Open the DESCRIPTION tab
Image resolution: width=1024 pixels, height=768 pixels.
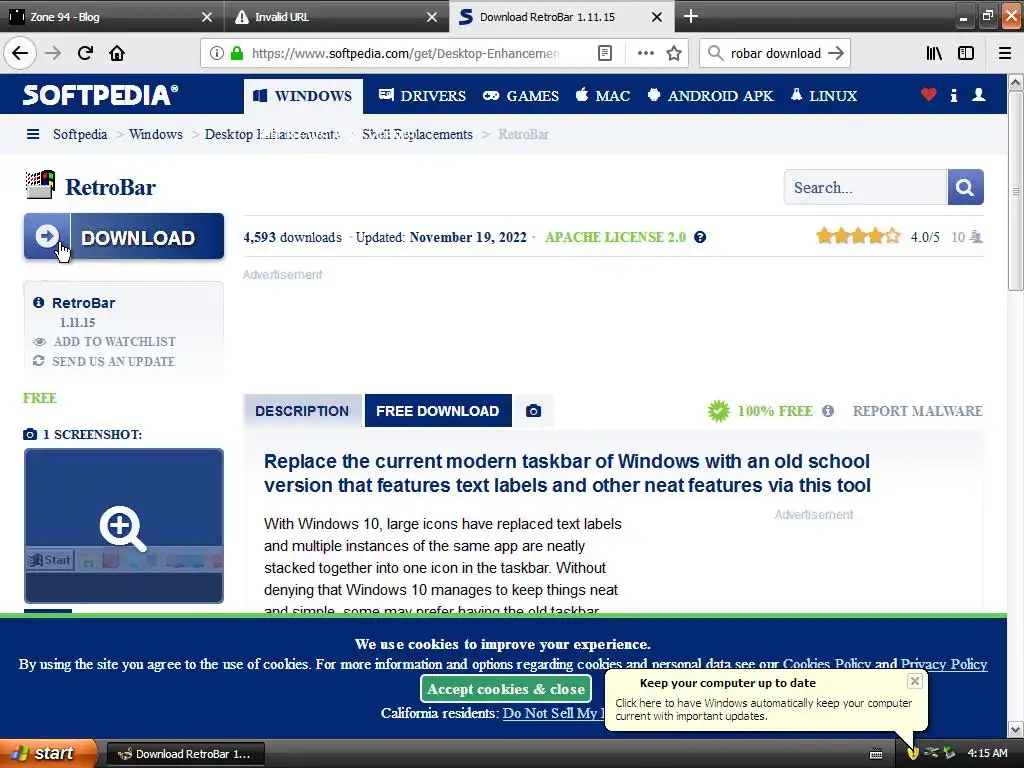coord(302,411)
